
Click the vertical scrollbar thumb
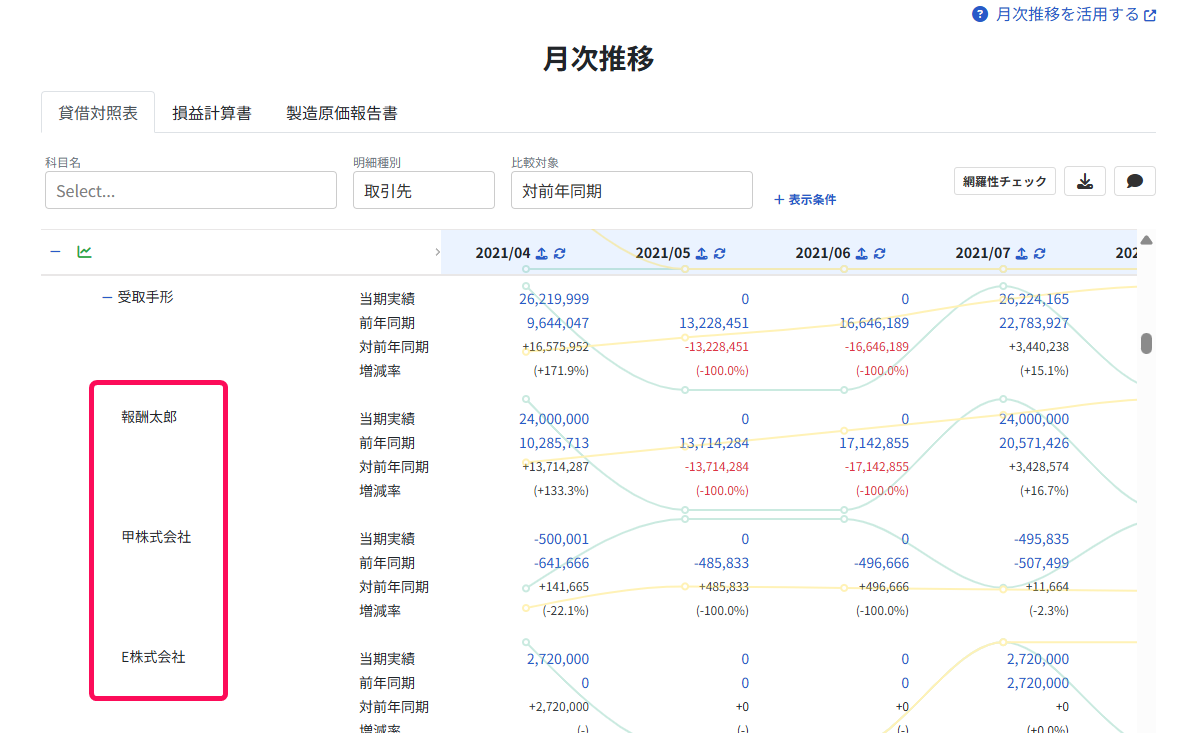(1146, 344)
